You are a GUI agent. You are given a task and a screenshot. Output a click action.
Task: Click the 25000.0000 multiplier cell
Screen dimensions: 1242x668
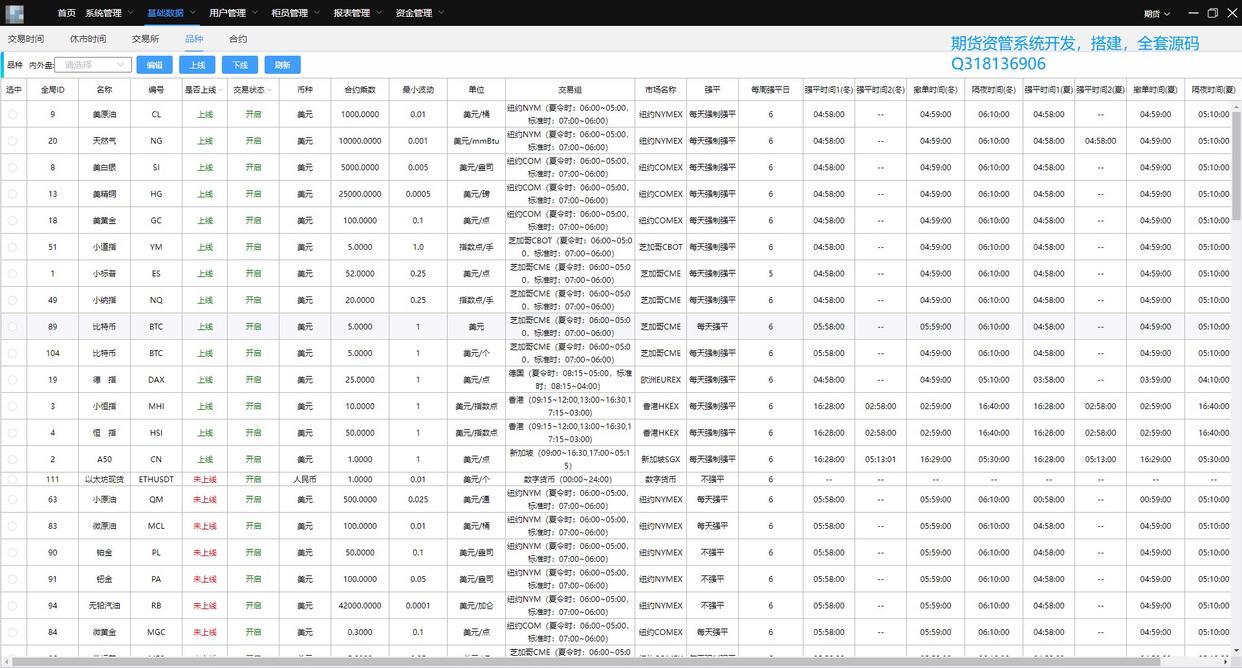click(360, 194)
